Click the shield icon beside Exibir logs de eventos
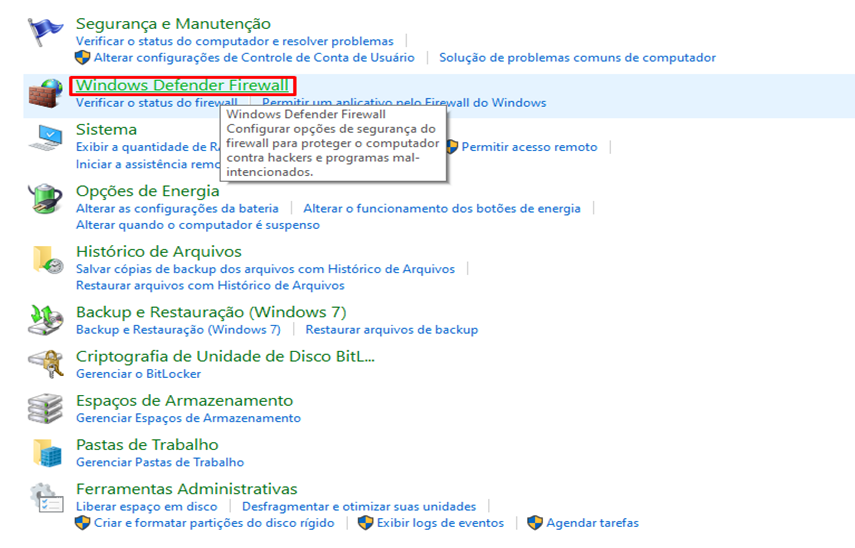 (x=365, y=522)
